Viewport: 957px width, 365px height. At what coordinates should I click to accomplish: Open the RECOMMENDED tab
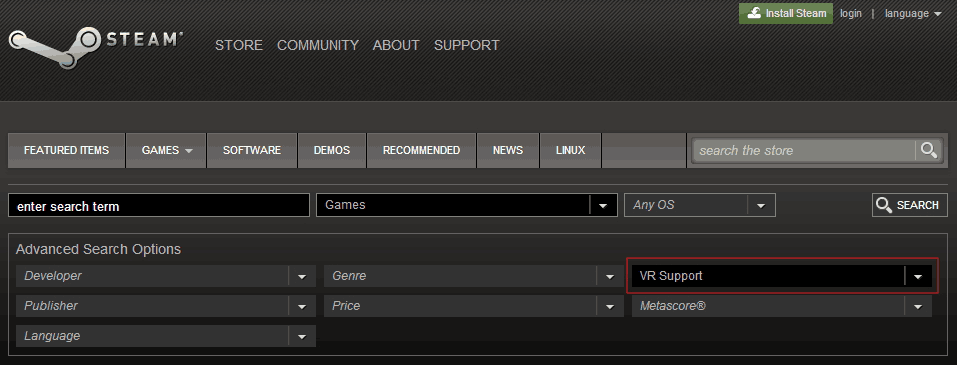(x=421, y=150)
